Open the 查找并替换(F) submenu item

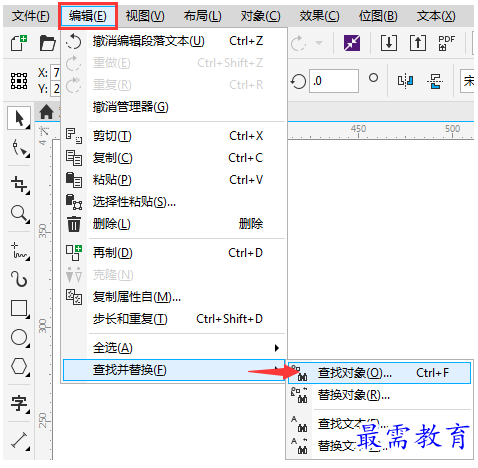[174, 370]
